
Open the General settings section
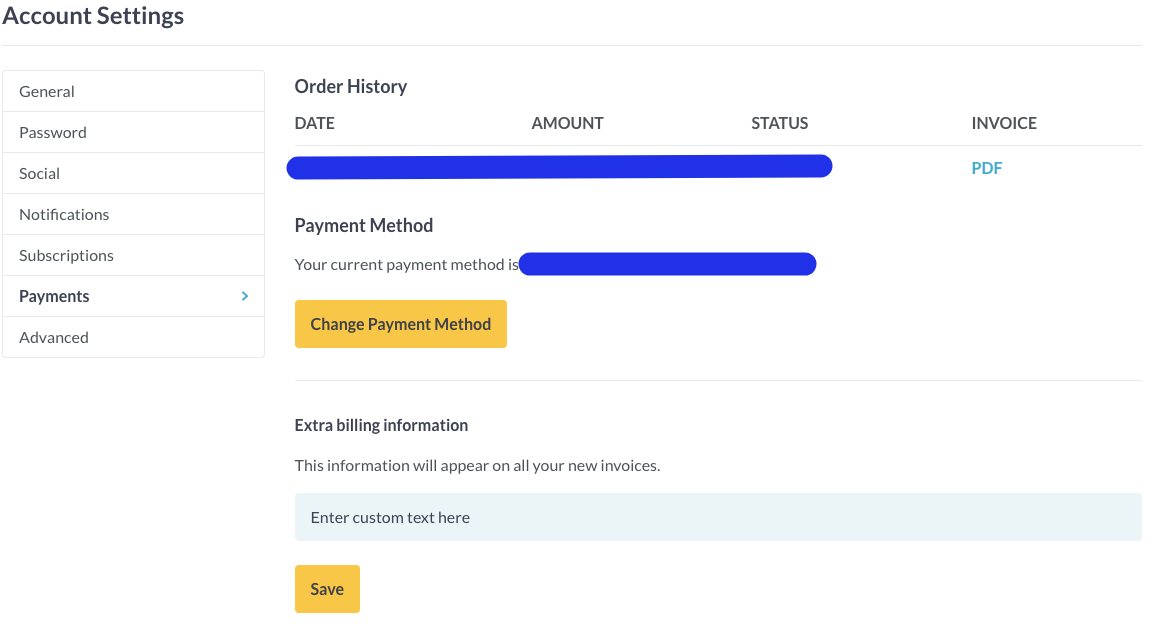click(x=47, y=91)
